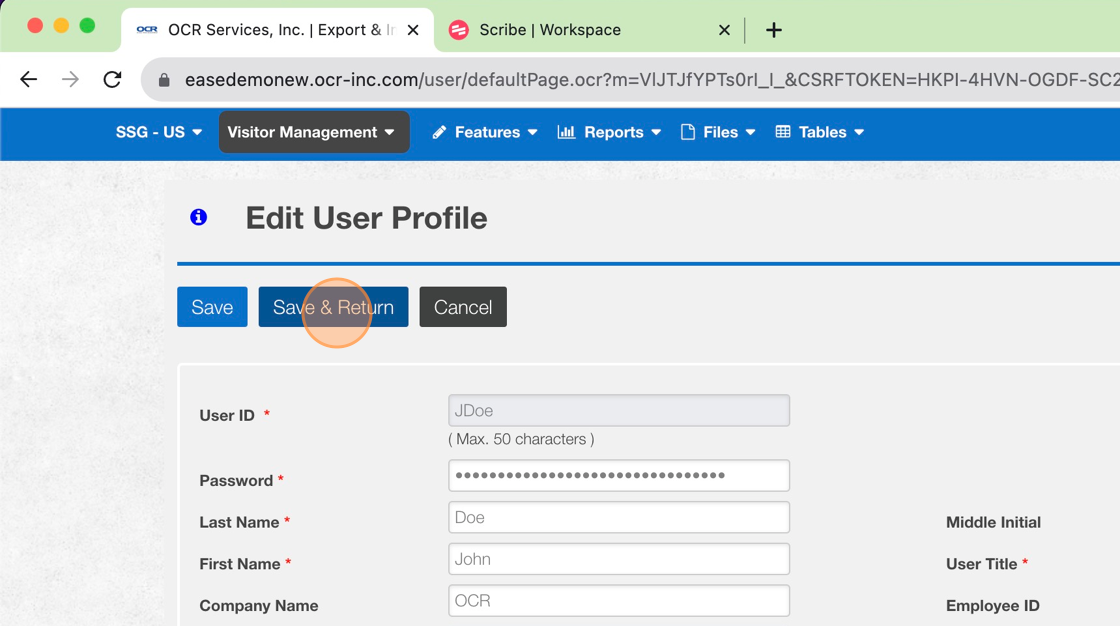The width and height of the screenshot is (1120, 626).
Task: Click the blue info icon beside Edit User Profile
Action: click(199, 217)
